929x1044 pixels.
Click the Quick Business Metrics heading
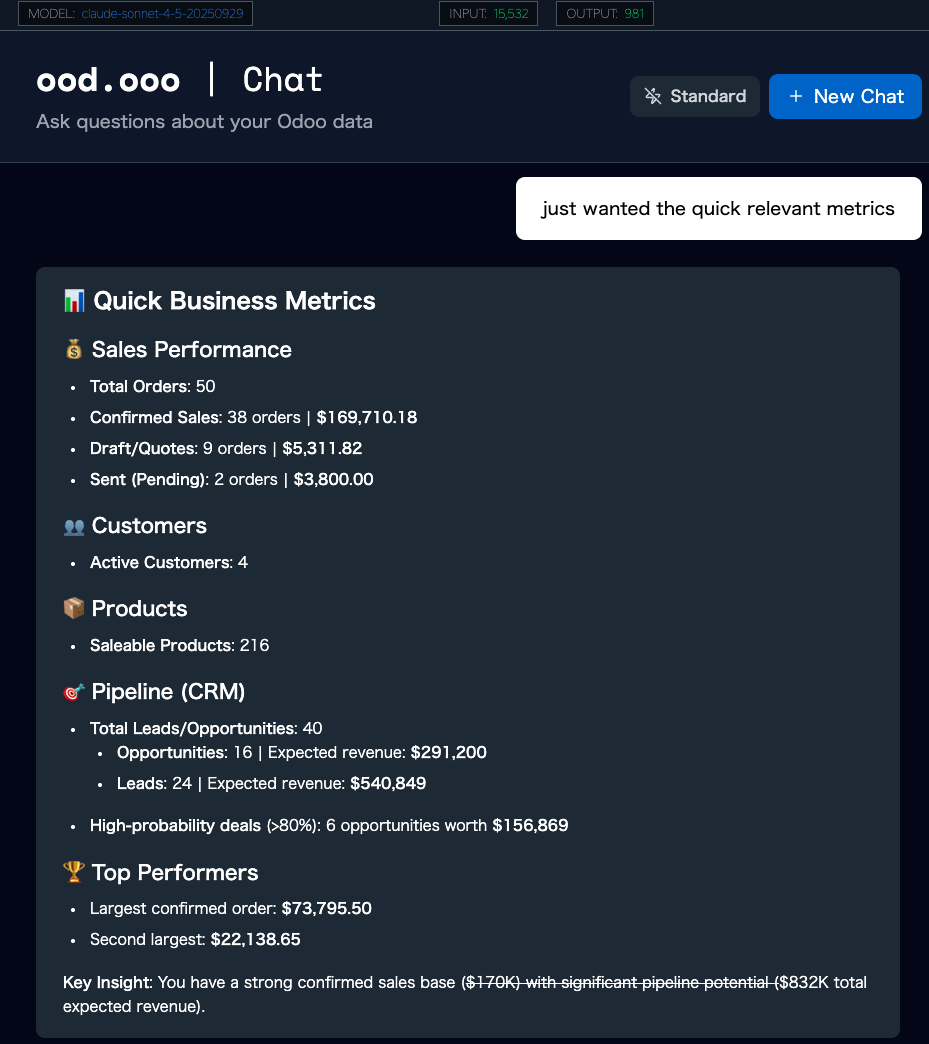[234, 300]
